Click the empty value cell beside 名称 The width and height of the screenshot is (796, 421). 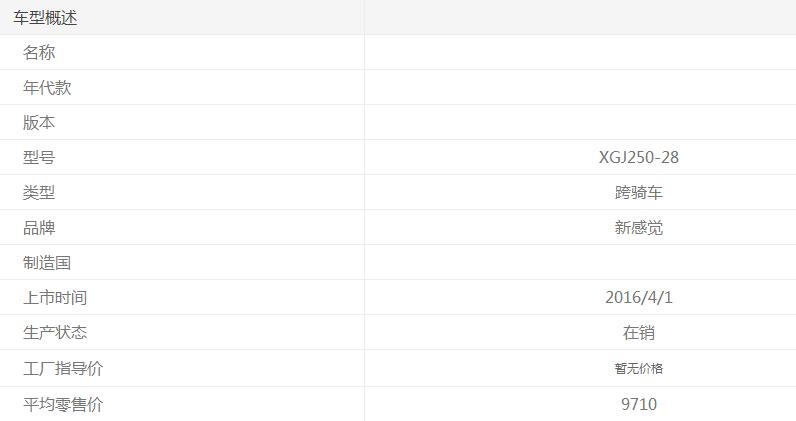pos(580,53)
